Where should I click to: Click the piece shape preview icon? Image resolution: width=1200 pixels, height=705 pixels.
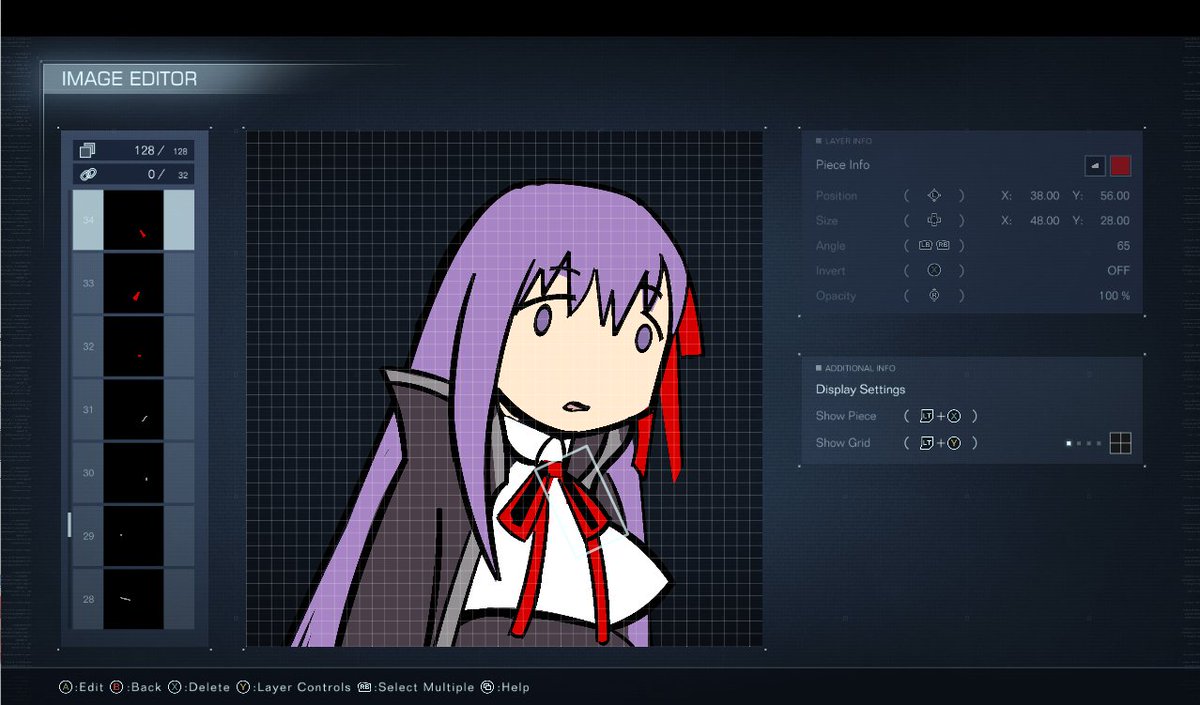coord(1095,165)
